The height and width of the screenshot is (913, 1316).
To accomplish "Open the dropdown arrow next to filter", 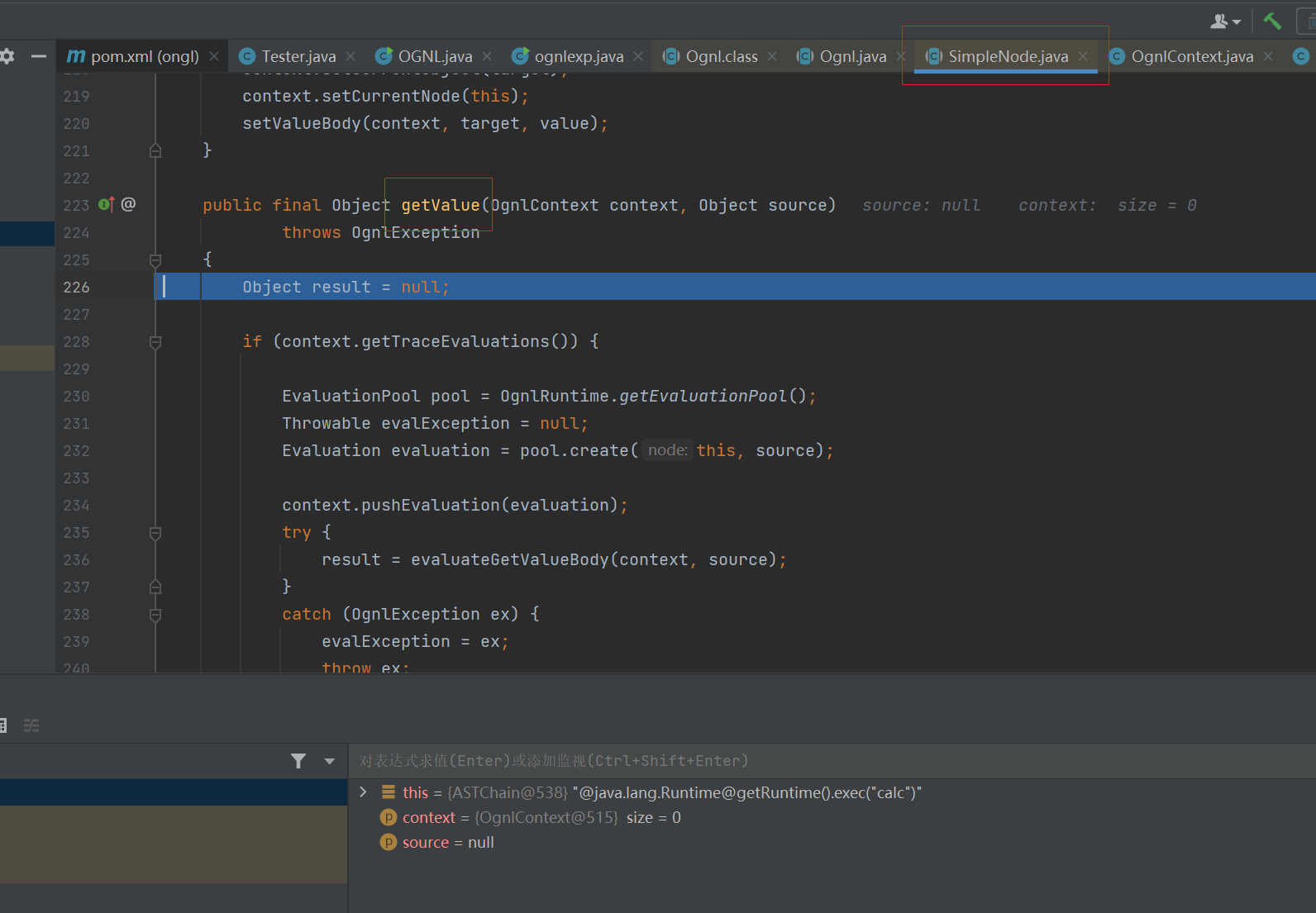I will (330, 761).
